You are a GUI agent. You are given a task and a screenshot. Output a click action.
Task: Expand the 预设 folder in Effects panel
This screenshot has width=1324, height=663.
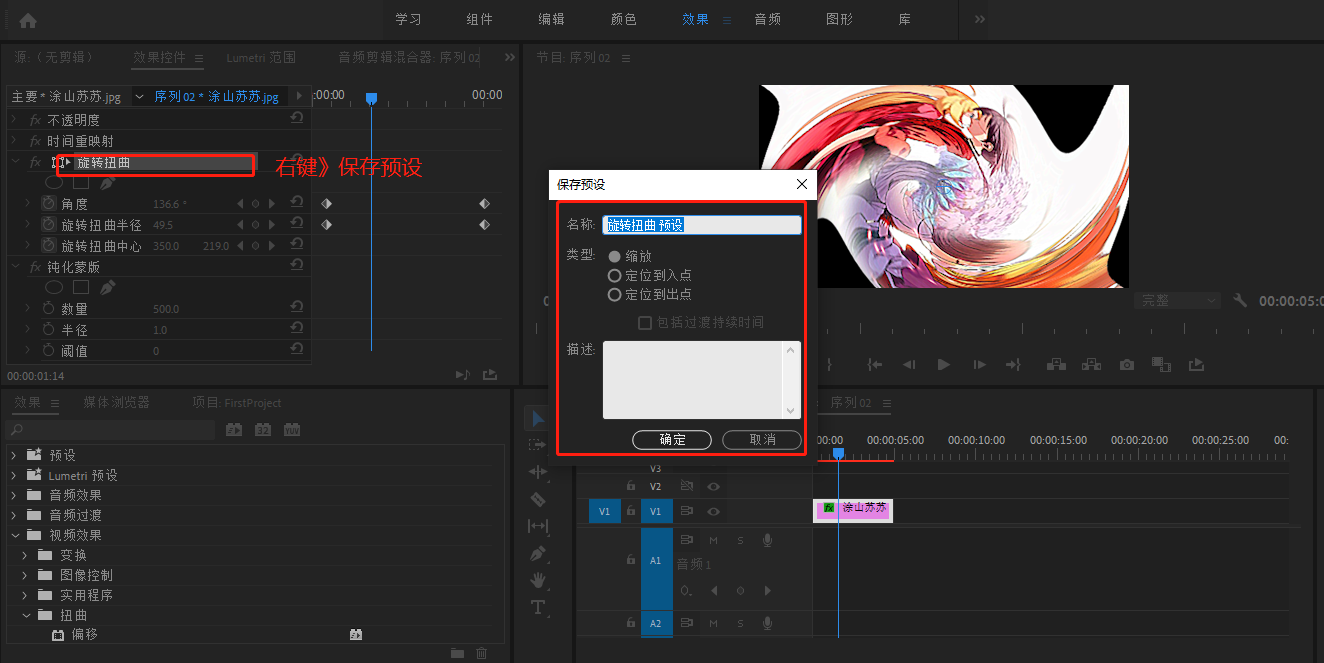point(14,455)
